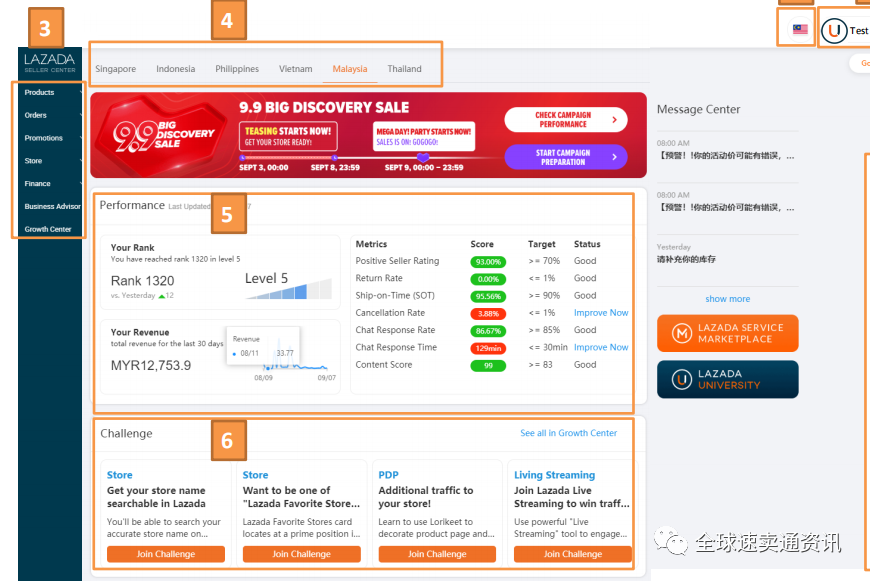Viewport: 870px width, 581px height.
Task: Click the Malaysia flag icon
Action: (800, 30)
